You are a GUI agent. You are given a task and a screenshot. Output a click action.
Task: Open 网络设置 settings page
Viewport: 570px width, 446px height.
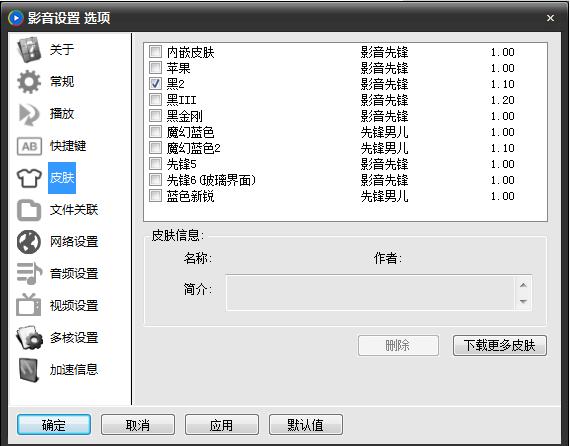pos(74,242)
